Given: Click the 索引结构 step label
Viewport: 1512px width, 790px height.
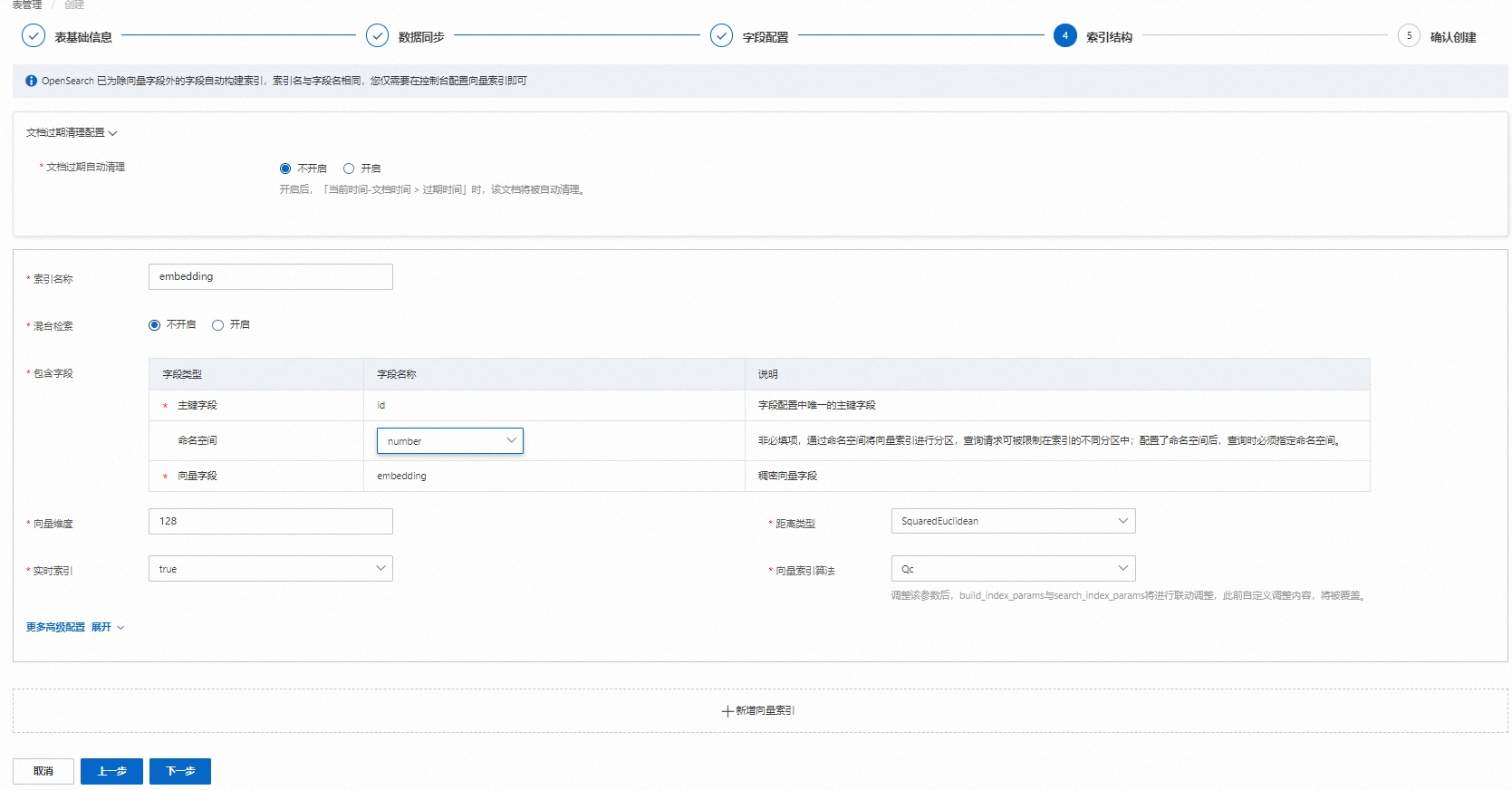Looking at the screenshot, I should 1110,37.
